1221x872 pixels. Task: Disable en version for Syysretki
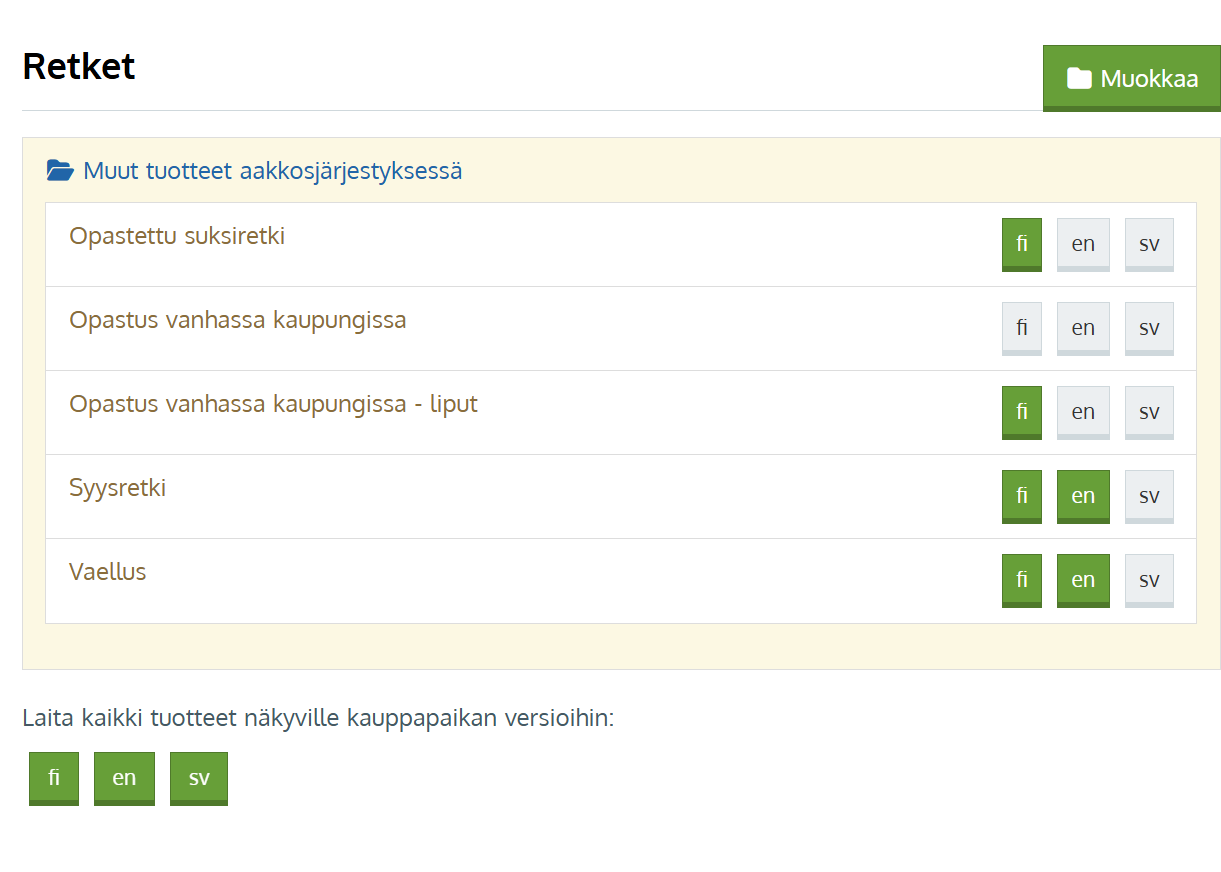tap(1083, 496)
